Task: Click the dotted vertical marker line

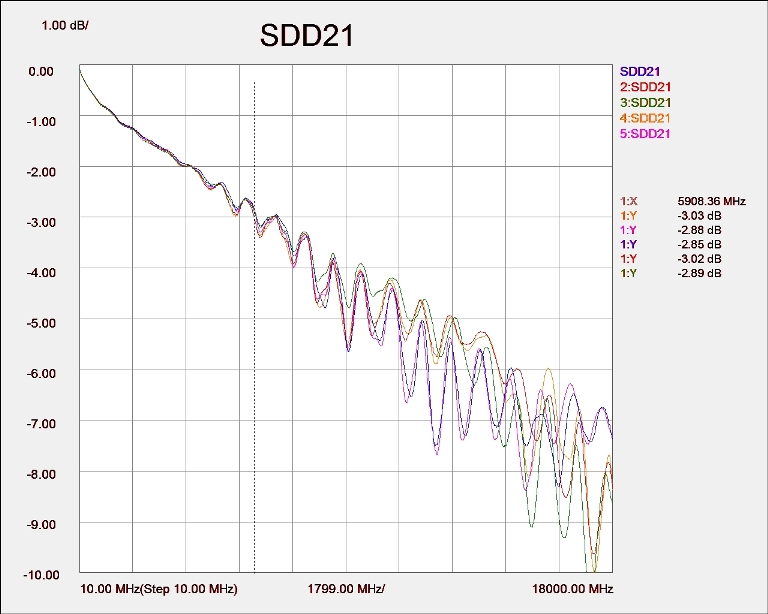Action: pos(254,327)
